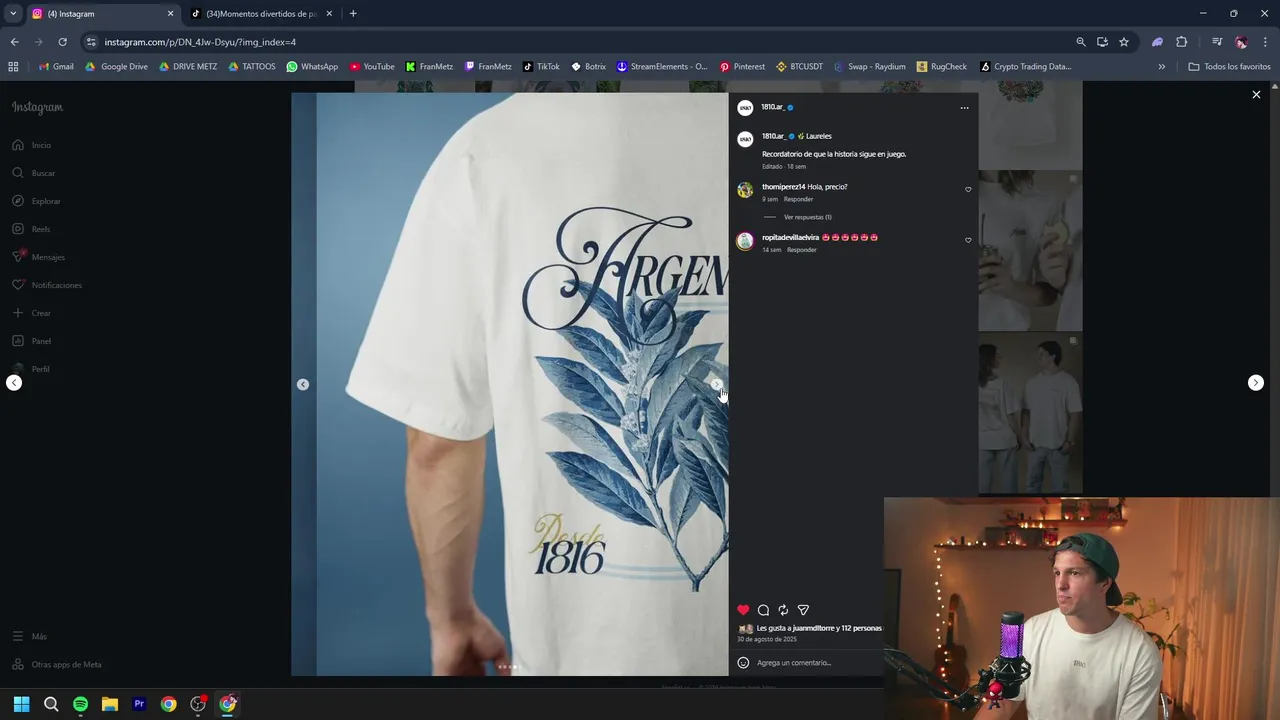Reply to ropitadevillaelvira via Responder
Viewport: 1280px width, 720px height.
pyautogui.click(x=802, y=250)
